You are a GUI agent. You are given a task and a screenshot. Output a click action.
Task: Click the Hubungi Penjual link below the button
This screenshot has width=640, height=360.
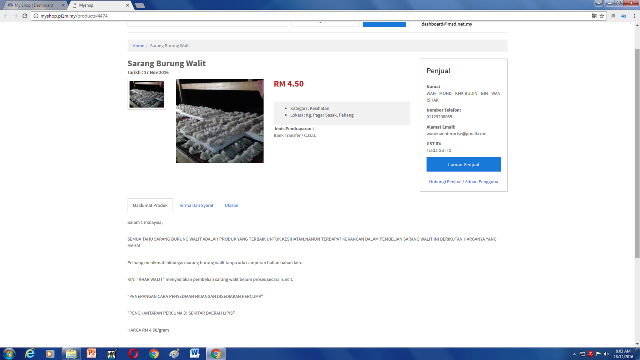[445, 182]
